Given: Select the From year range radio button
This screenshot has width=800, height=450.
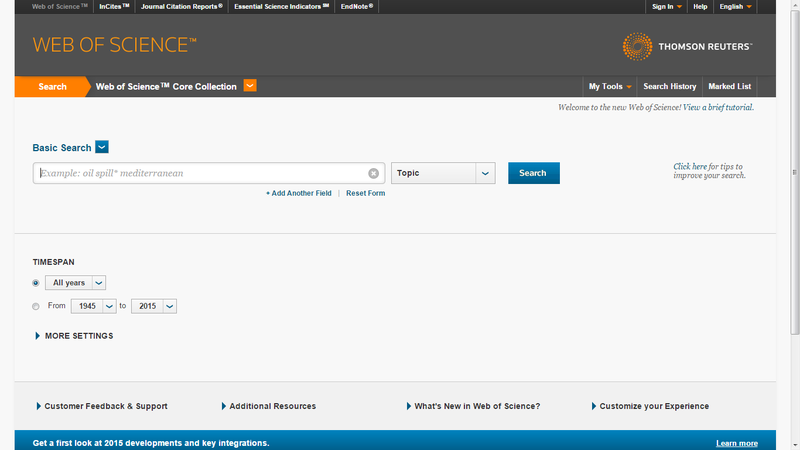Looking at the screenshot, I should coord(36,306).
